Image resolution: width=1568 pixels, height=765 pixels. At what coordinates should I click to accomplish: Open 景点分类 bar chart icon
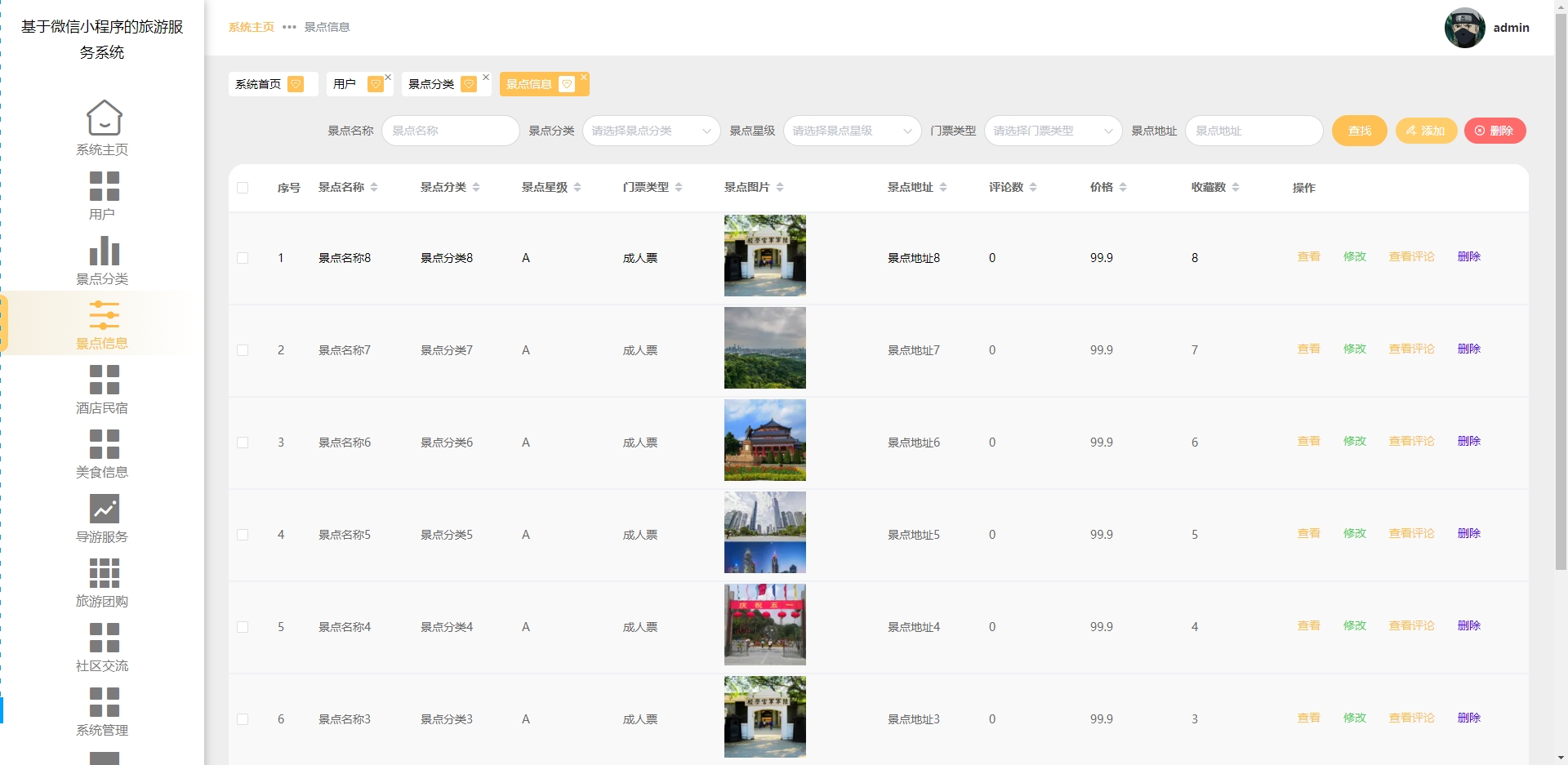point(104,251)
